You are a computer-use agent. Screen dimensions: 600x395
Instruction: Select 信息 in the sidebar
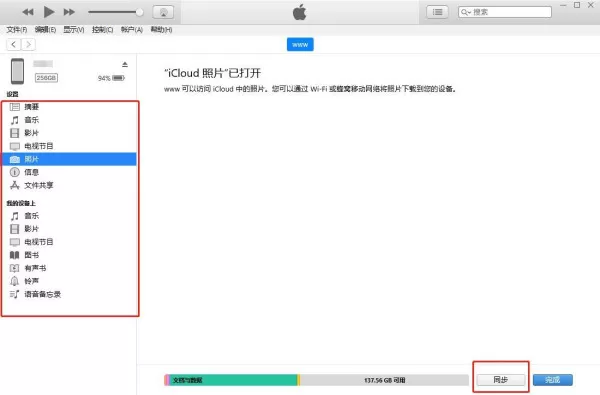tap(69, 172)
